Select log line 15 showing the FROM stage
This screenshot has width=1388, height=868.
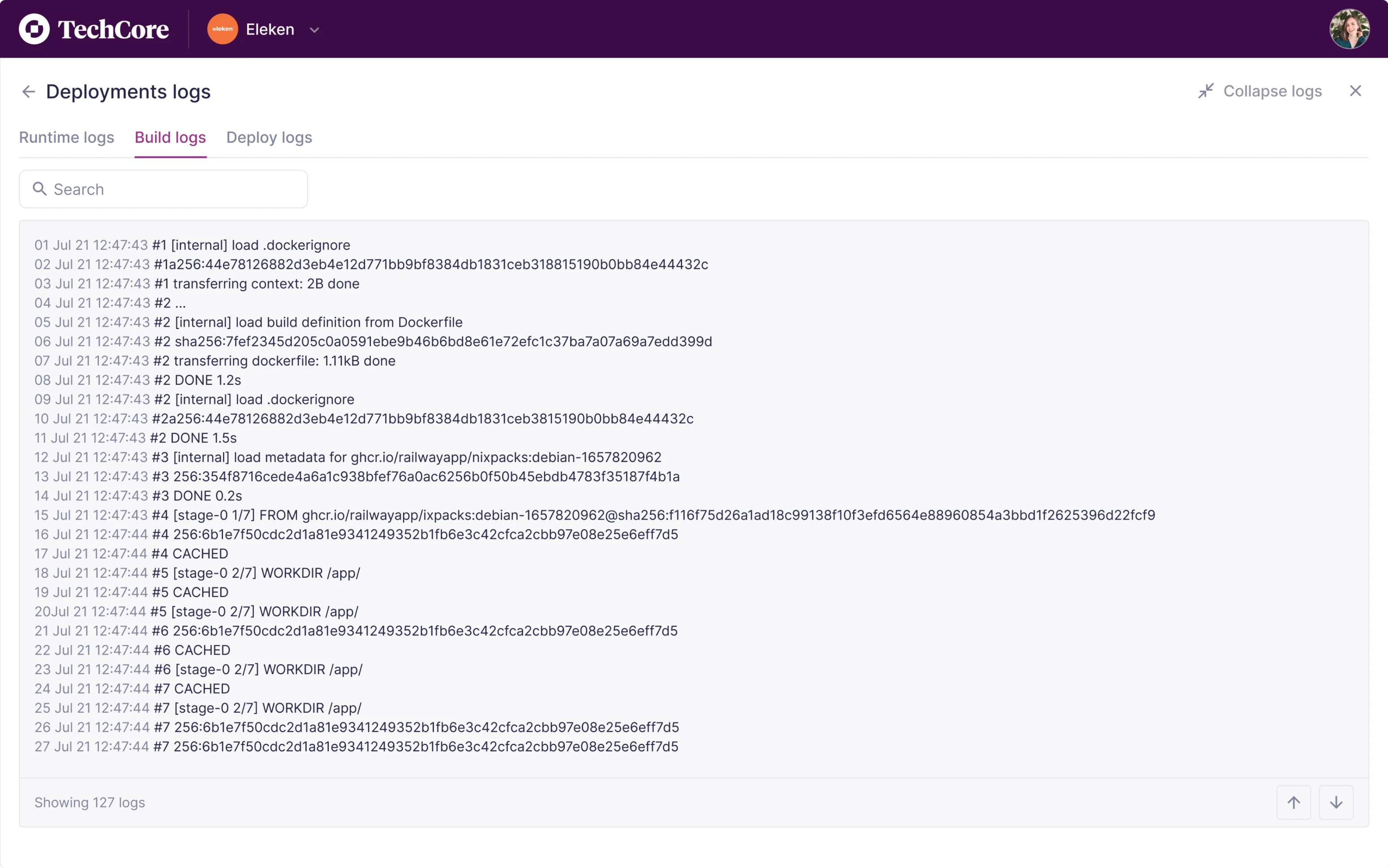(x=574, y=515)
